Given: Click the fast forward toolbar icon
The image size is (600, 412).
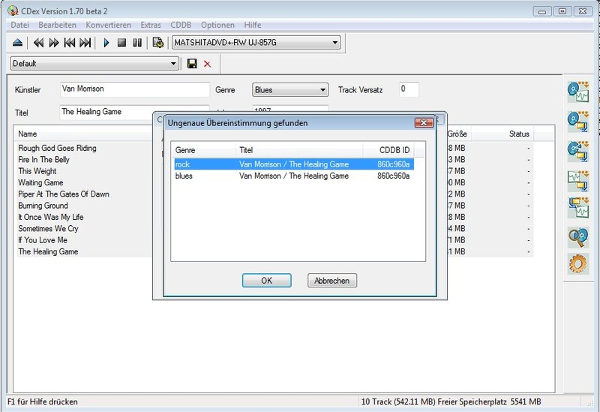Looking at the screenshot, I should pyautogui.click(x=54, y=42).
